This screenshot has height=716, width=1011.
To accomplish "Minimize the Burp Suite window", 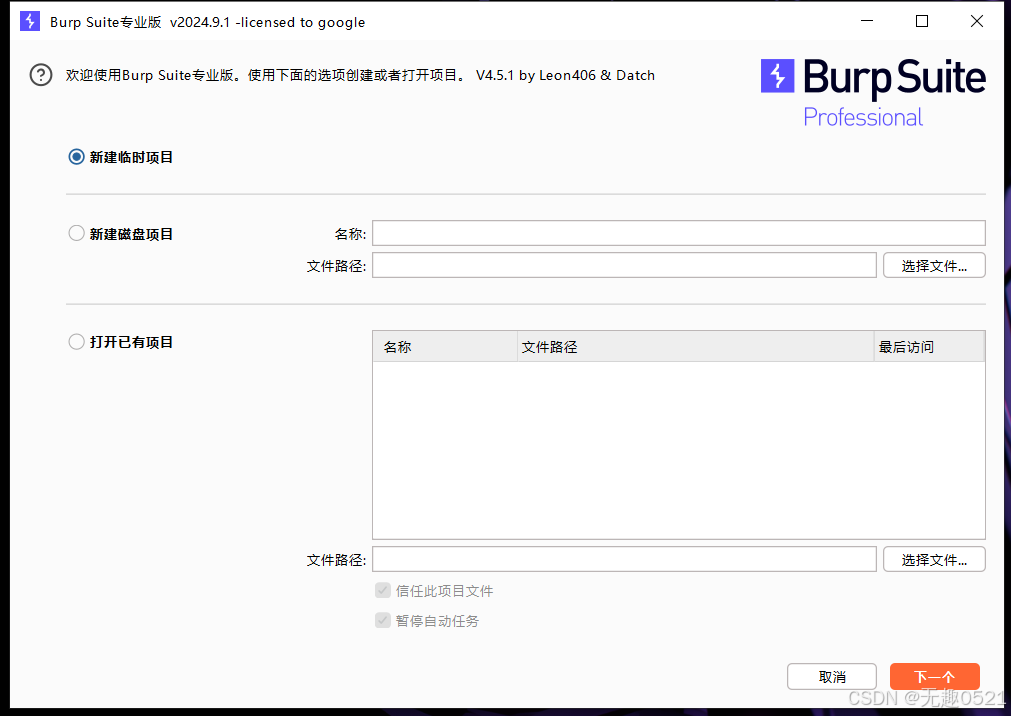I will [x=867, y=21].
